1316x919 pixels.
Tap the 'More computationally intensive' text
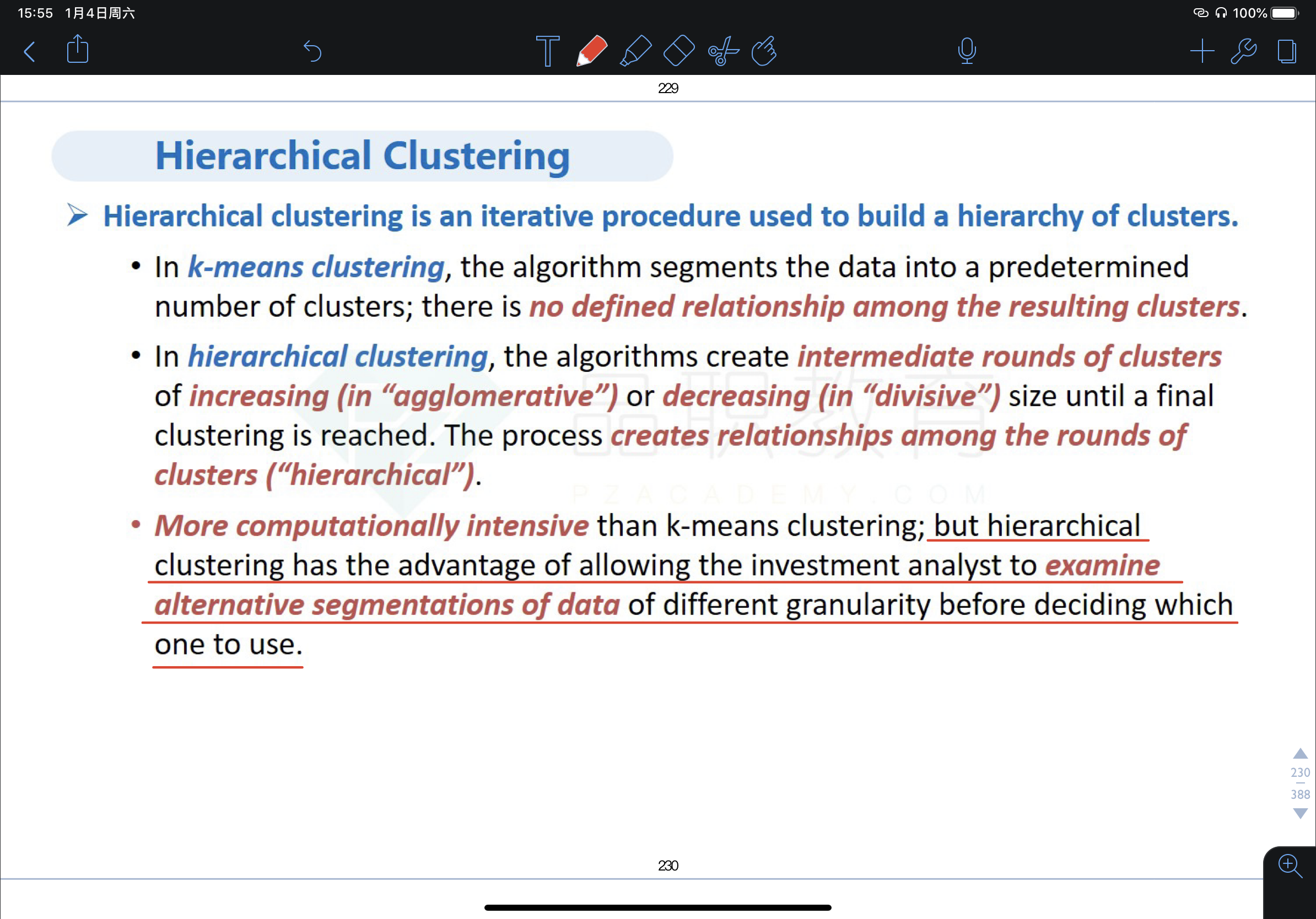371,526
